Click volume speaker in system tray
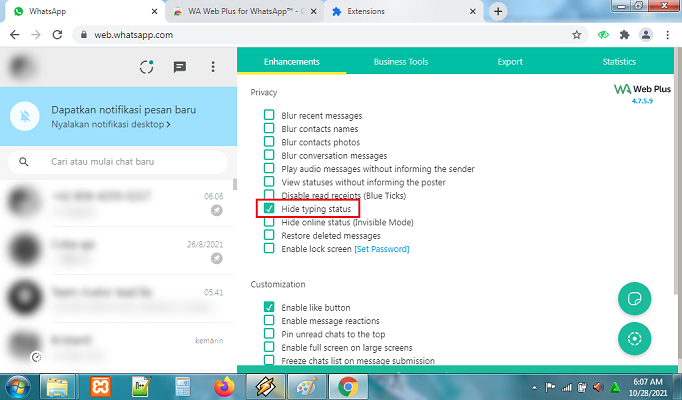This screenshot has height=400, width=682. [598, 387]
